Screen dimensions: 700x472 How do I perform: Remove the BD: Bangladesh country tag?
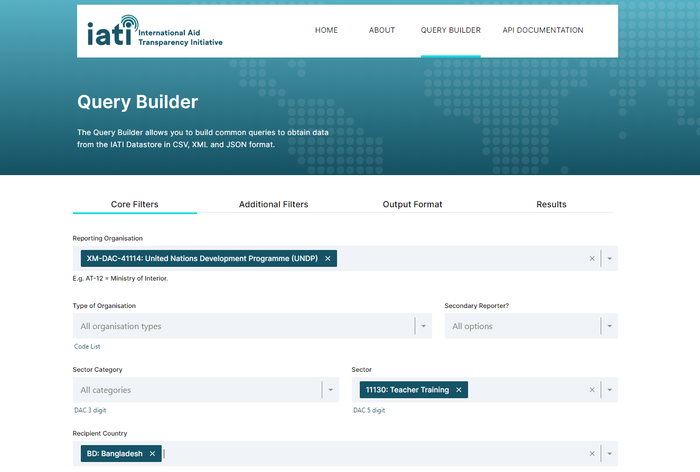point(152,454)
